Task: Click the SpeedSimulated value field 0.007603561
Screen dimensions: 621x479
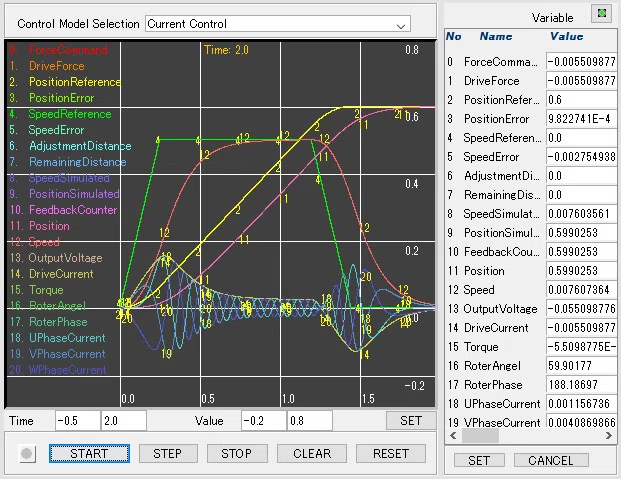Action: 581,214
